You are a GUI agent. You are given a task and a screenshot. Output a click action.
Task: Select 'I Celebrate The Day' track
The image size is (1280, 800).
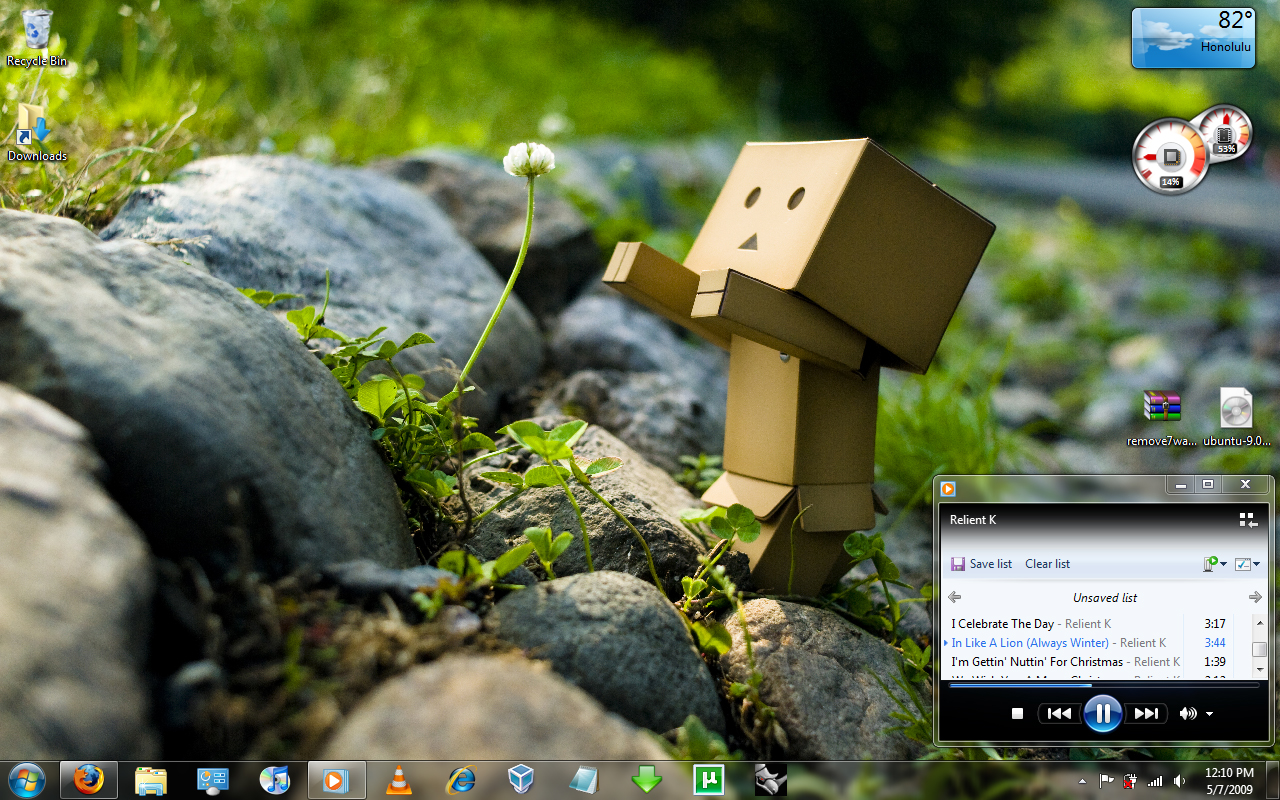[x=1002, y=624]
